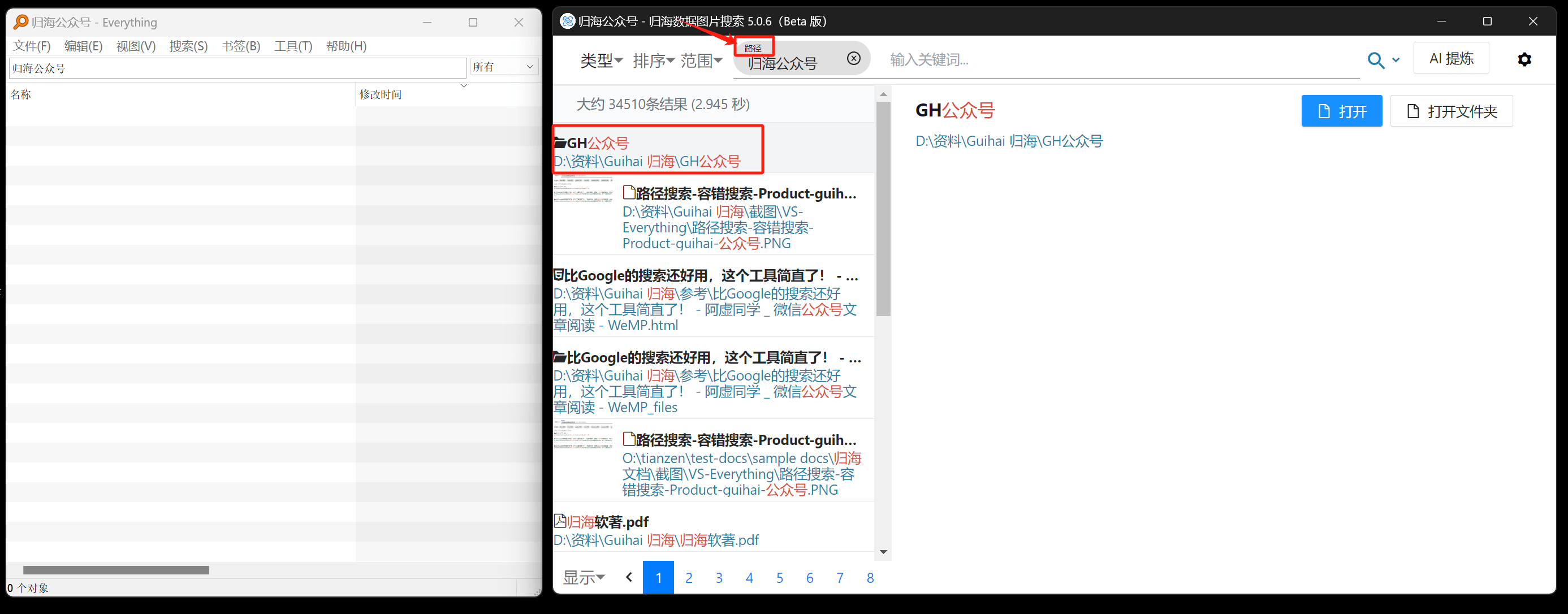
Task: Click the 归海 app icon in the title bar
Action: [x=567, y=21]
